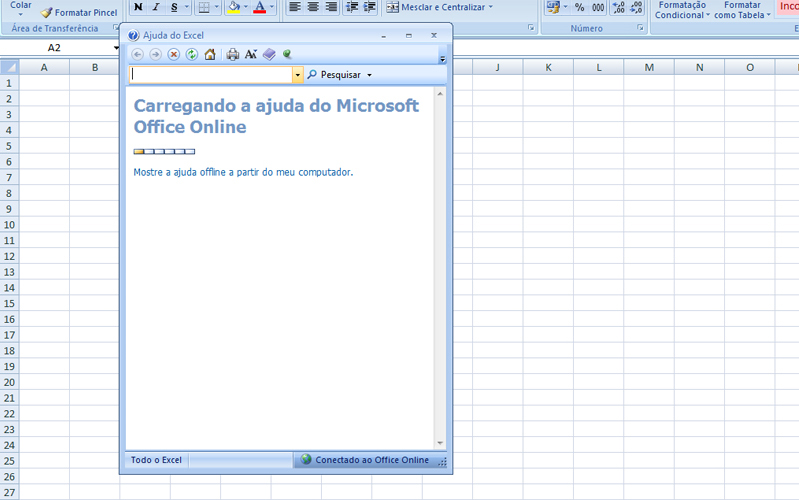The width and height of the screenshot is (799, 500).
Task: Open Número group dialog launcher
Action: pyautogui.click(x=640, y=28)
